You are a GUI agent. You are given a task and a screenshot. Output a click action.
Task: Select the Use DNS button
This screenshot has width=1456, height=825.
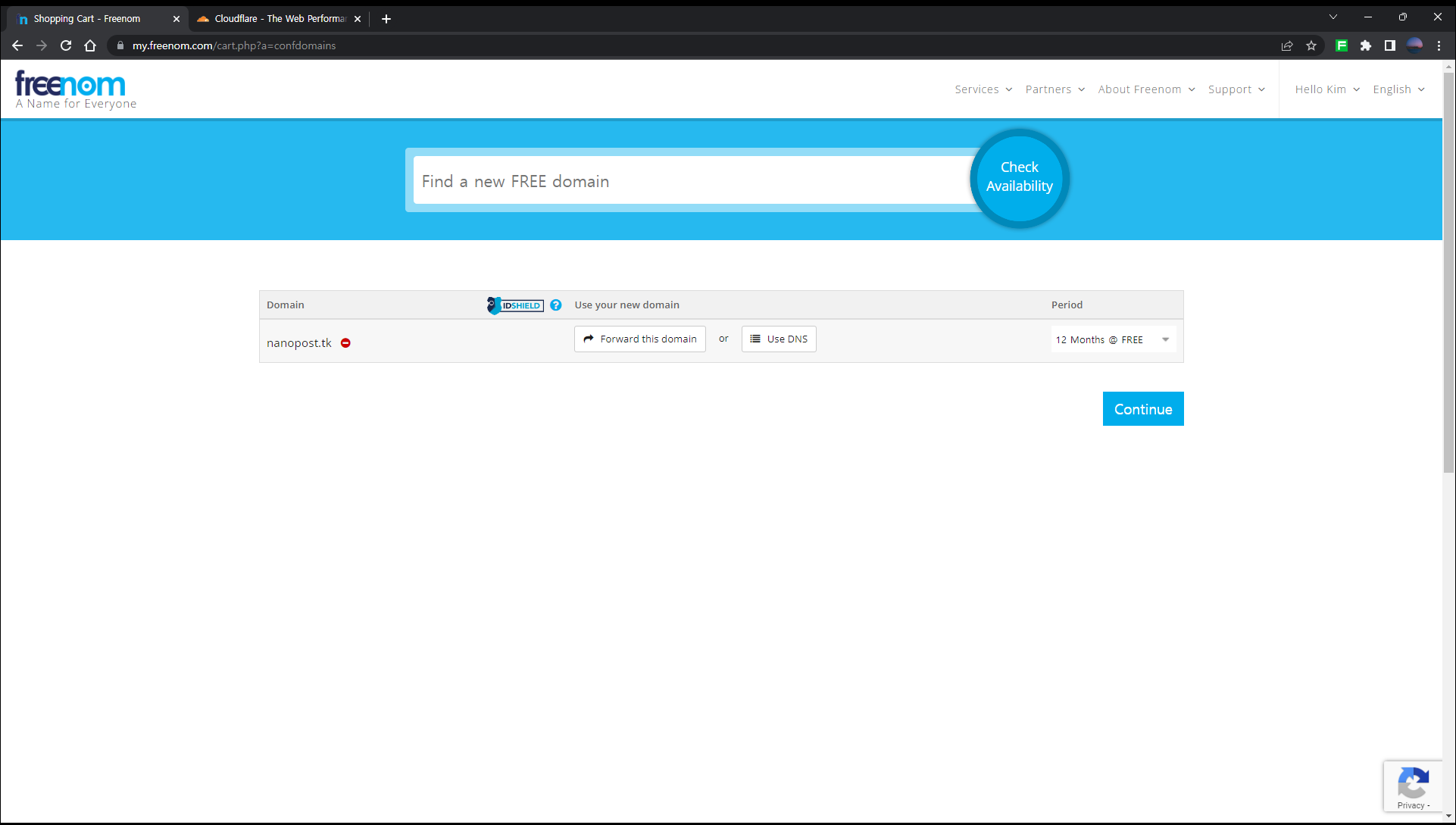pyautogui.click(x=778, y=339)
